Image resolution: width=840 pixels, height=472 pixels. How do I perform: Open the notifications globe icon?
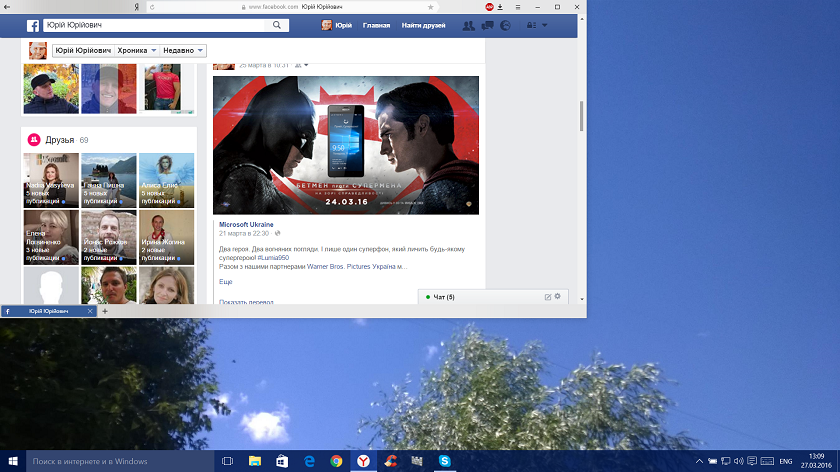point(505,25)
